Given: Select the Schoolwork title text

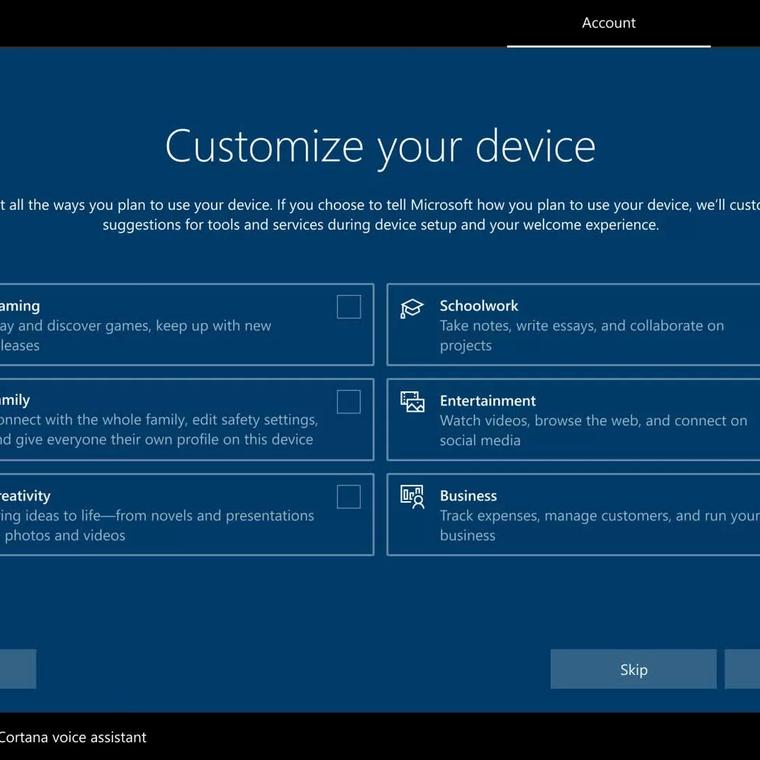Looking at the screenshot, I should [x=479, y=306].
